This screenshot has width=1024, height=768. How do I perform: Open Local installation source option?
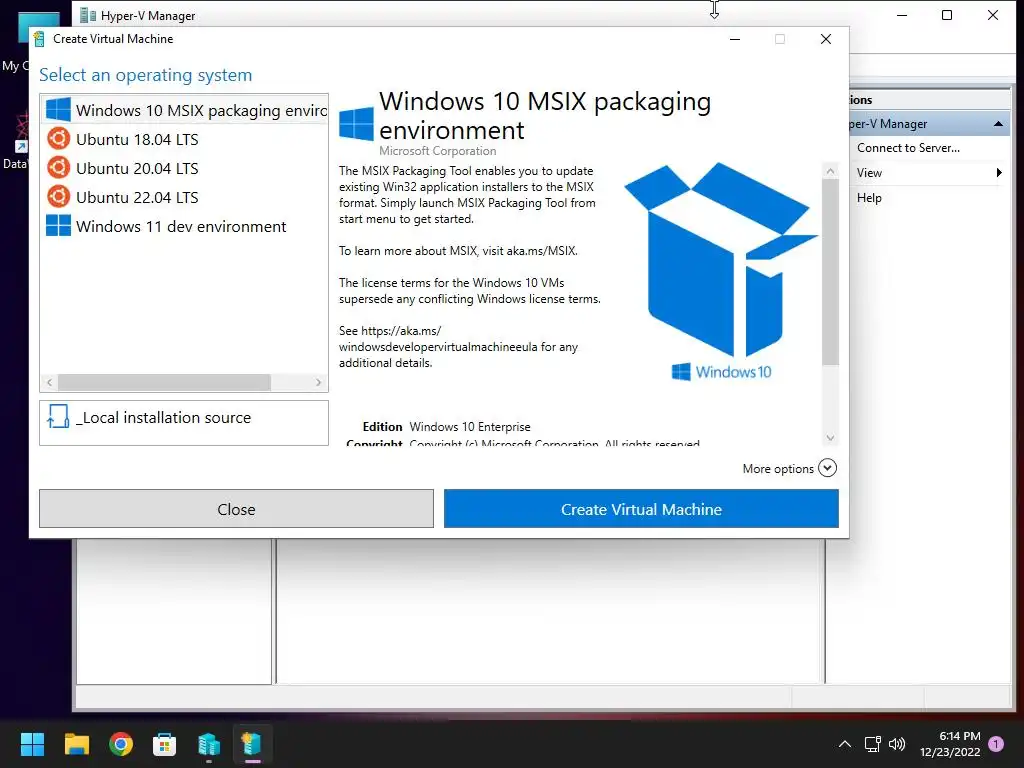point(184,423)
